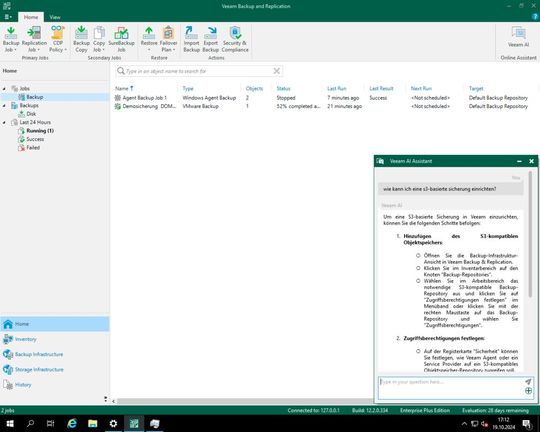Viewport: 540px width, 432px height.
Task: Sort jobs by Next Run column header
Action: (421, 89)
